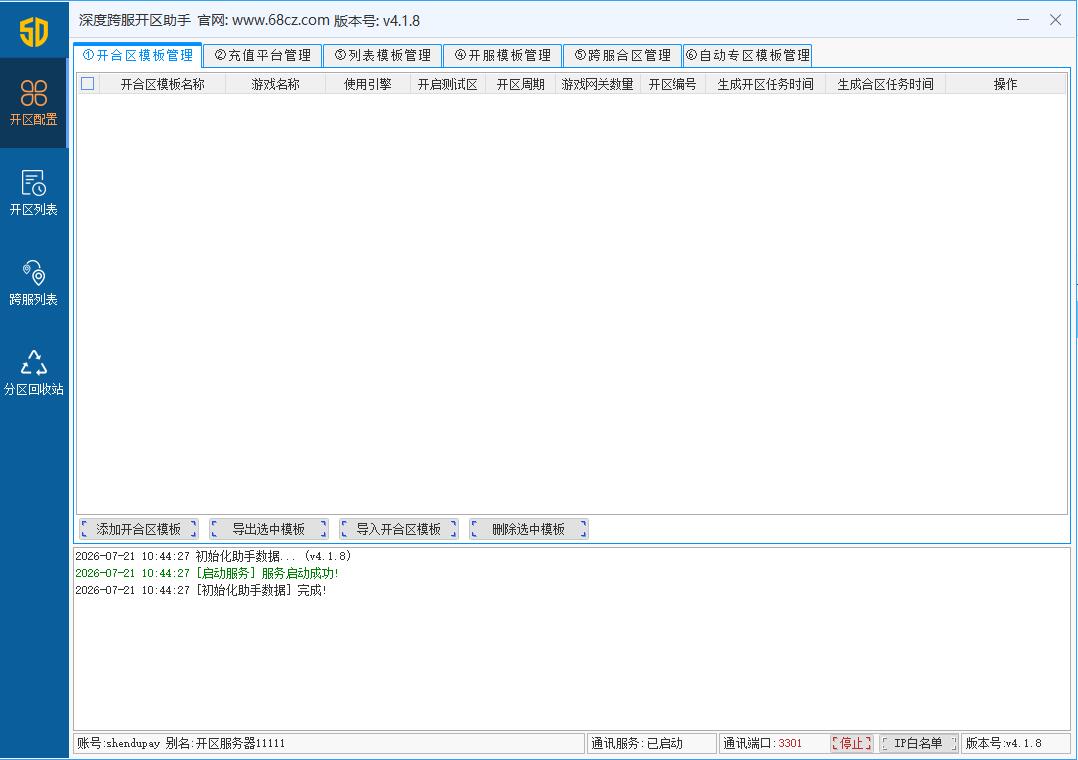Switch to ⑤跨服合区管理 tab
This screenshot has width=1078, height=760.
coord(622,56)
